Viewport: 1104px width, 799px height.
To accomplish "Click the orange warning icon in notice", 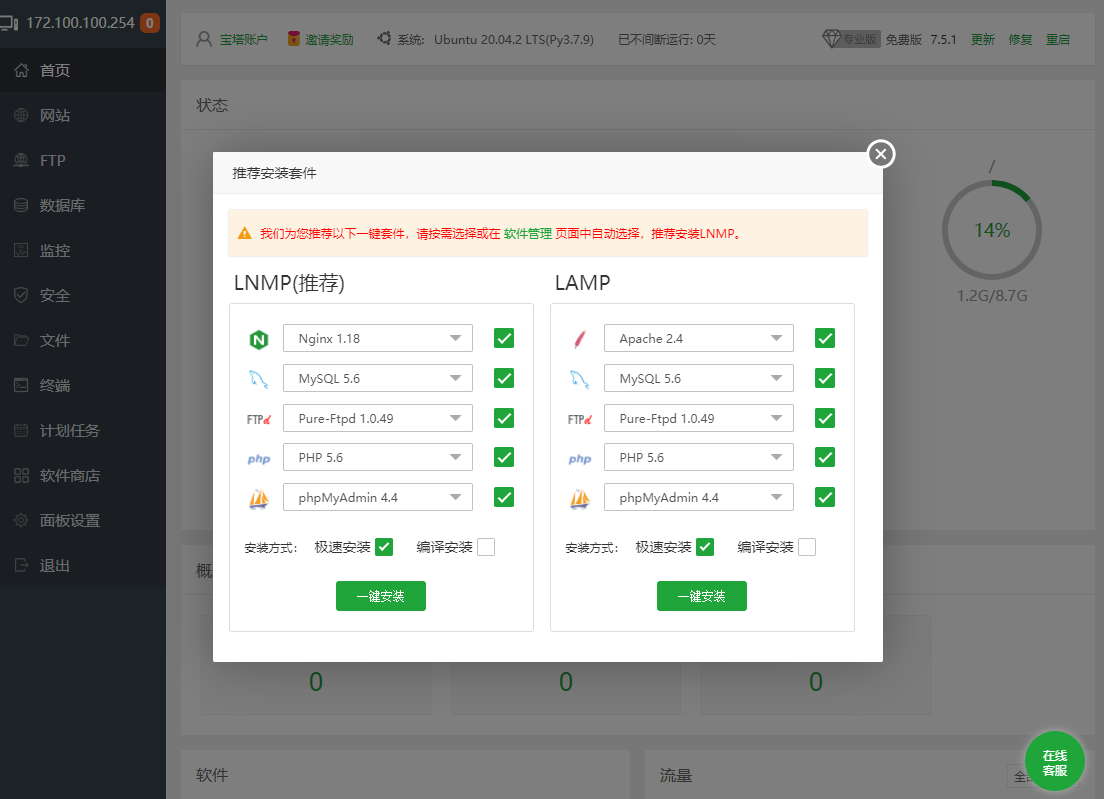I will coord(245,233).
